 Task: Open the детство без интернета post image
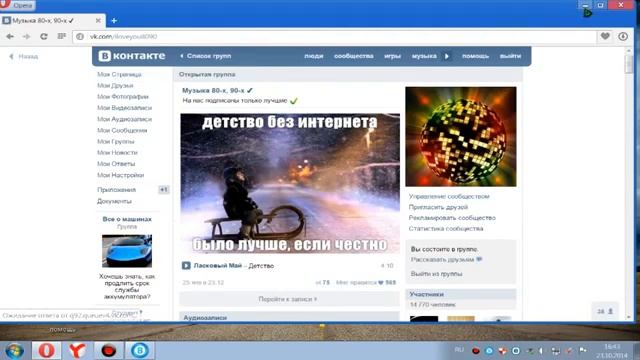(x=290, y=183)
